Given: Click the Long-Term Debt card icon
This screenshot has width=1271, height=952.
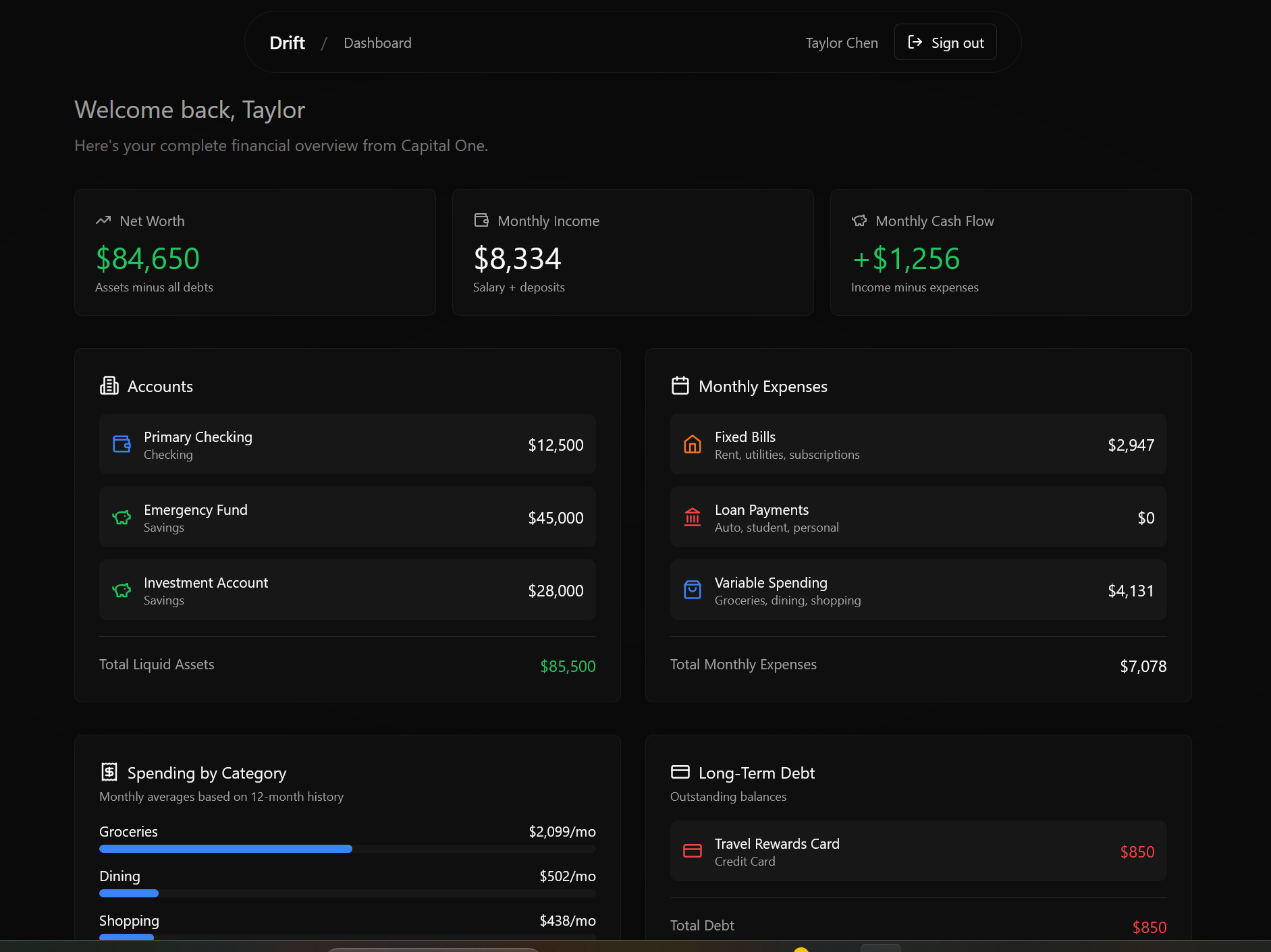Looking at the screenshot, I should 680,773.
